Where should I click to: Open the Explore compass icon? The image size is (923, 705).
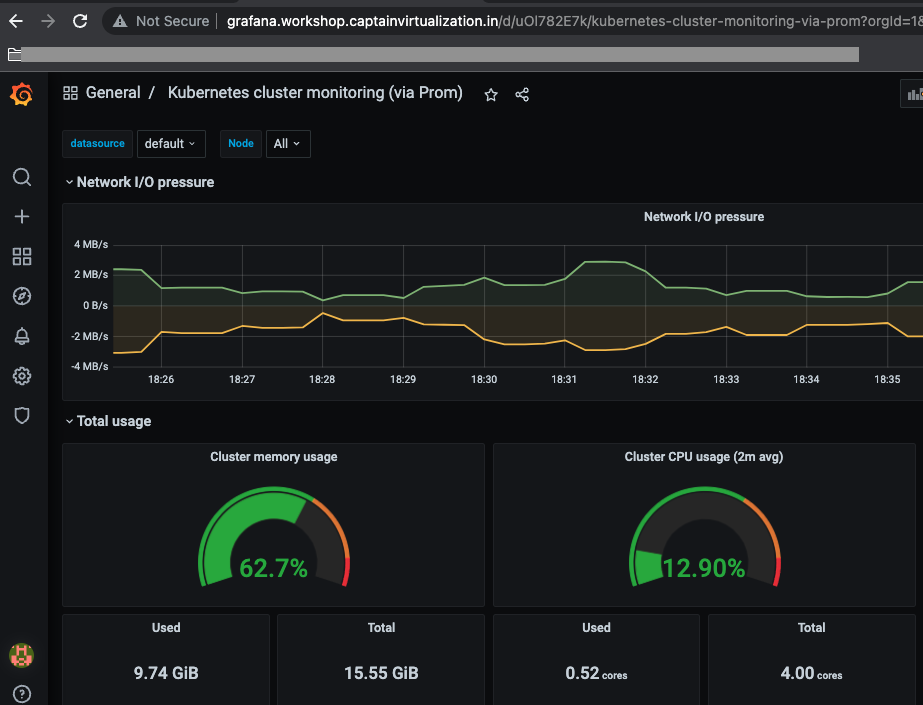click(x=22, y=296)
